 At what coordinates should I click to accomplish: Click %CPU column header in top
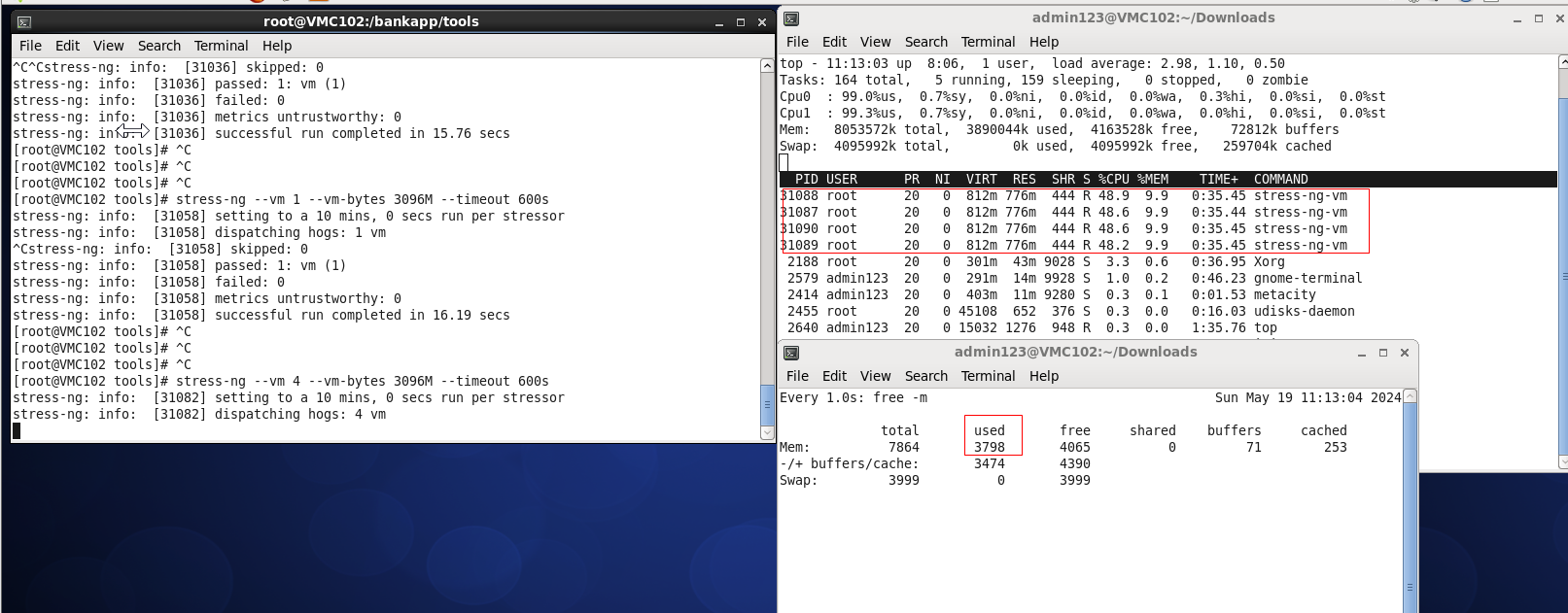coord(1113,179)
